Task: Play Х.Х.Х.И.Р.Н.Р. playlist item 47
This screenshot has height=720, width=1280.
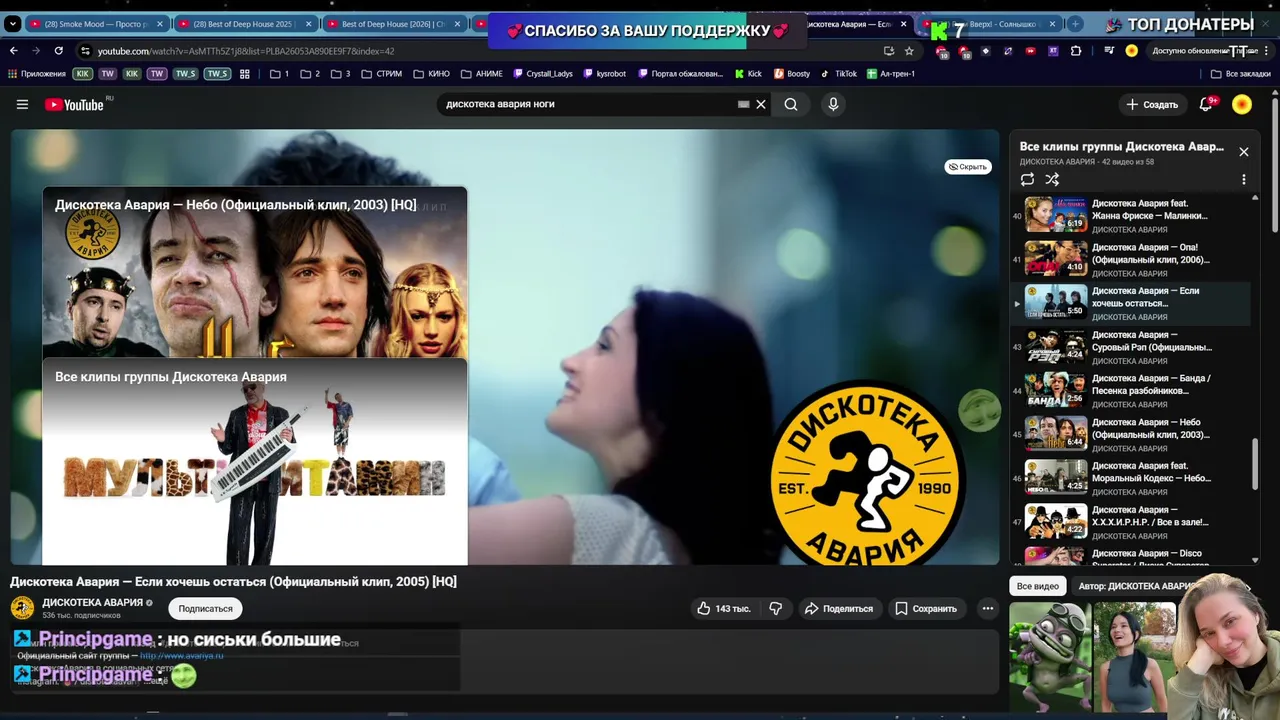Action: 1132,521
